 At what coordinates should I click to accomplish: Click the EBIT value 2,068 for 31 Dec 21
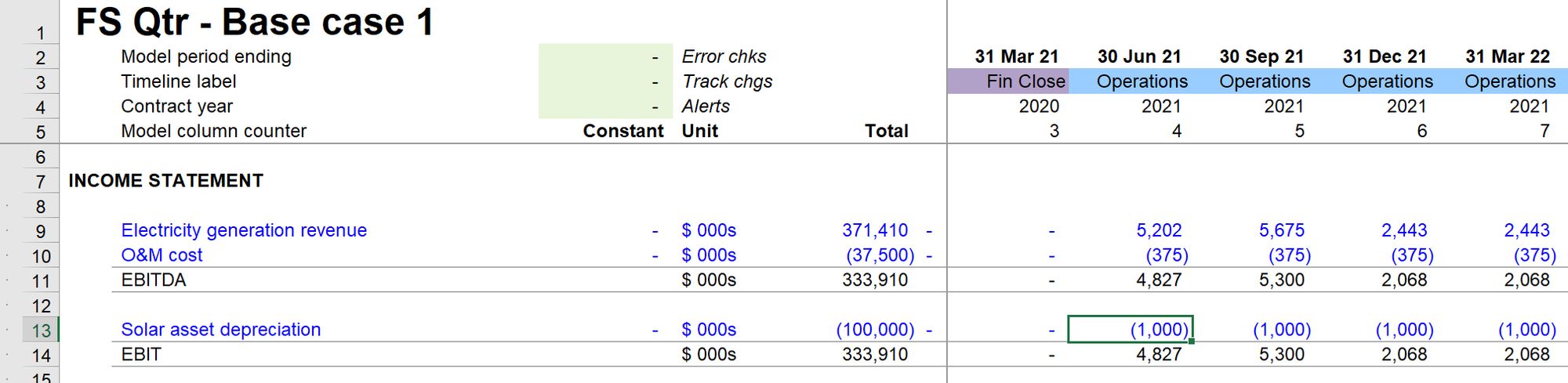[x=1403, y=354]
